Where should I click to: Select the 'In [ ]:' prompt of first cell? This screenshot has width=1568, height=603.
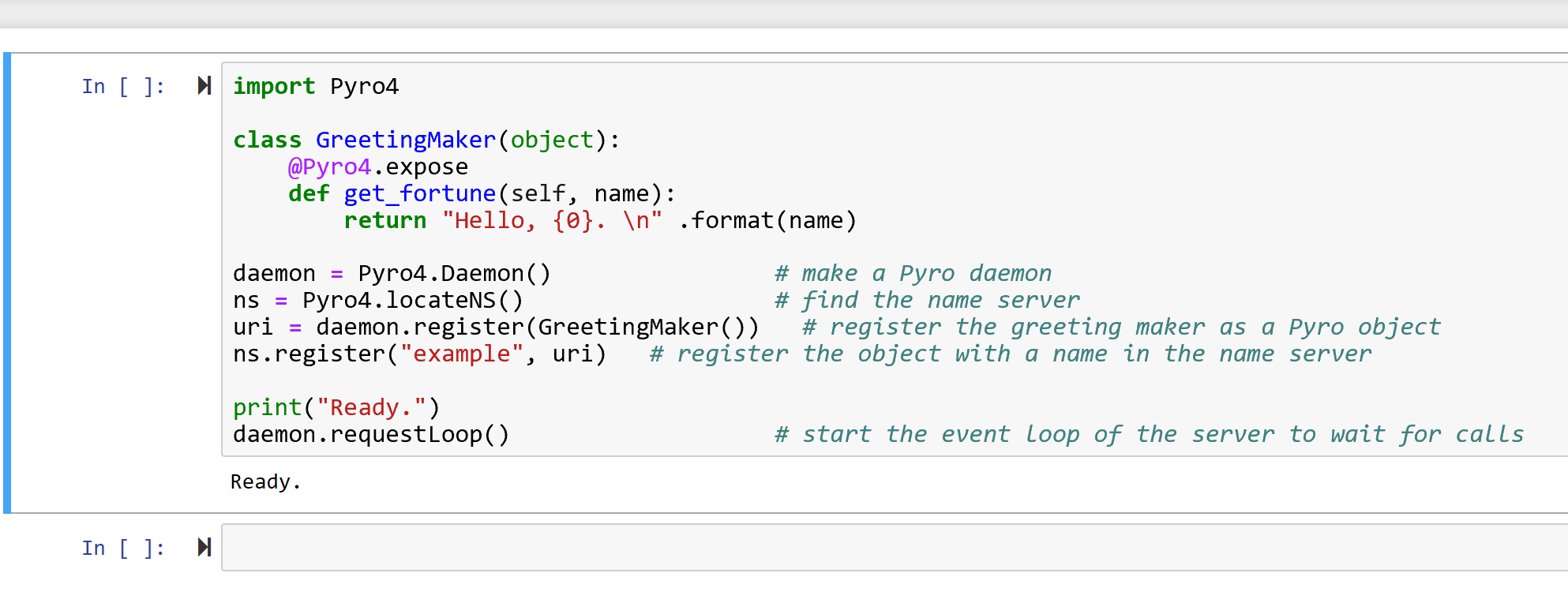[x=123, y=86]
